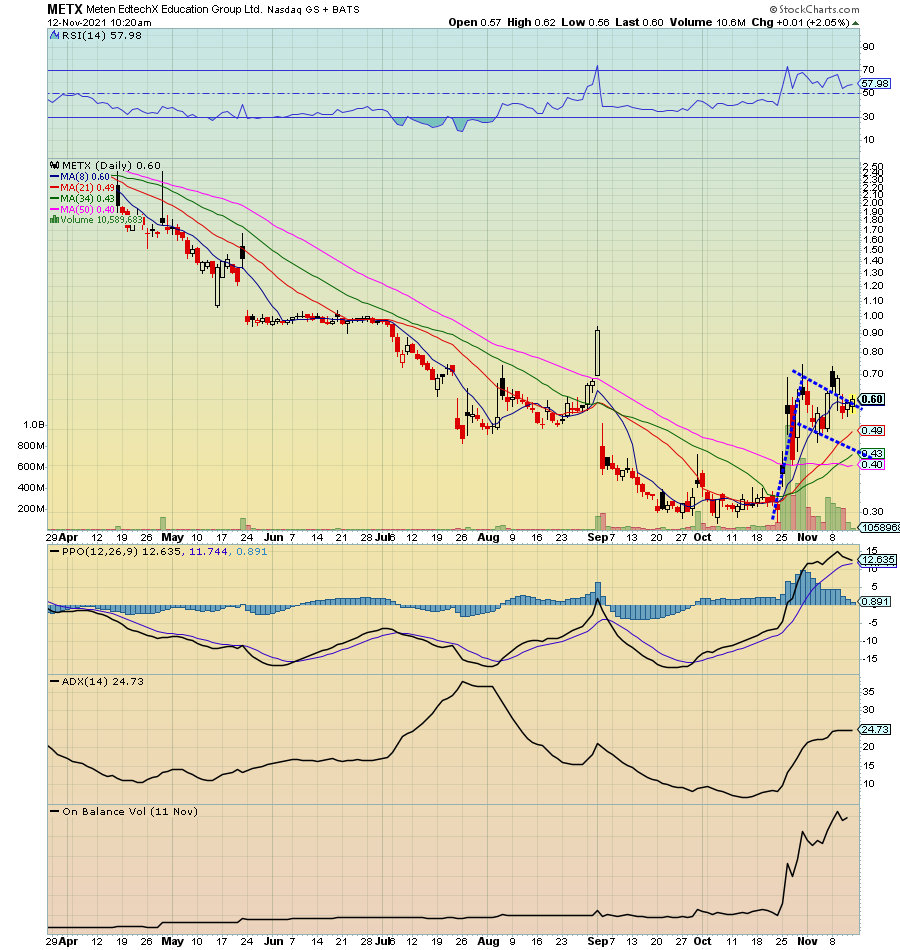Click the Low 0.56 value
The height and width of the screenshot is (950, 900).
585,22
